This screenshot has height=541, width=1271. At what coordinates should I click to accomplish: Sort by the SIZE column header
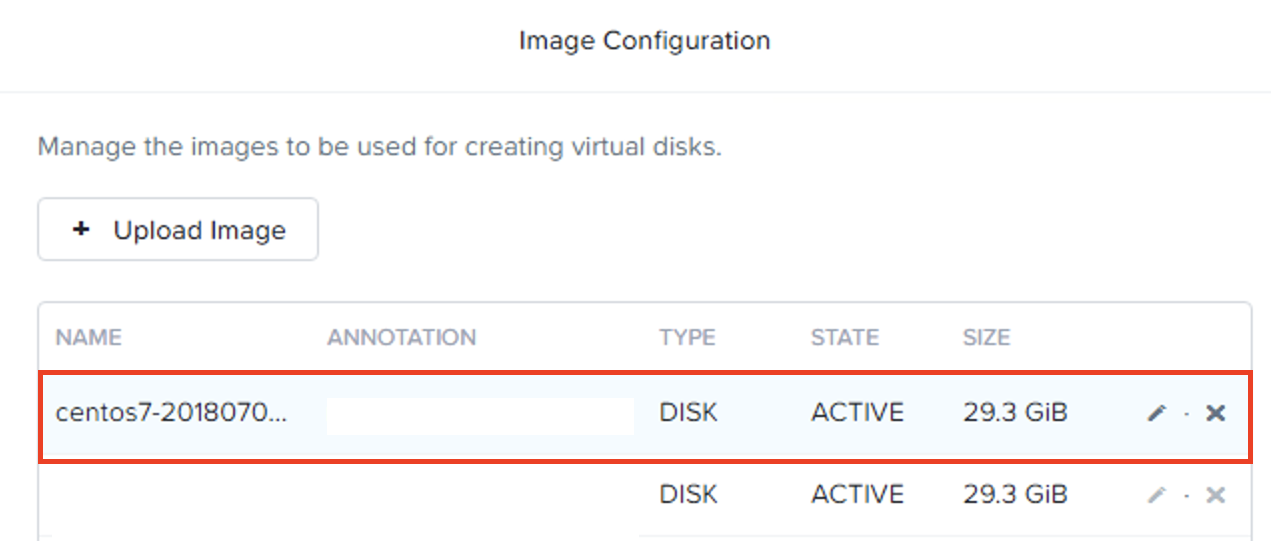[x=986, y=338]
